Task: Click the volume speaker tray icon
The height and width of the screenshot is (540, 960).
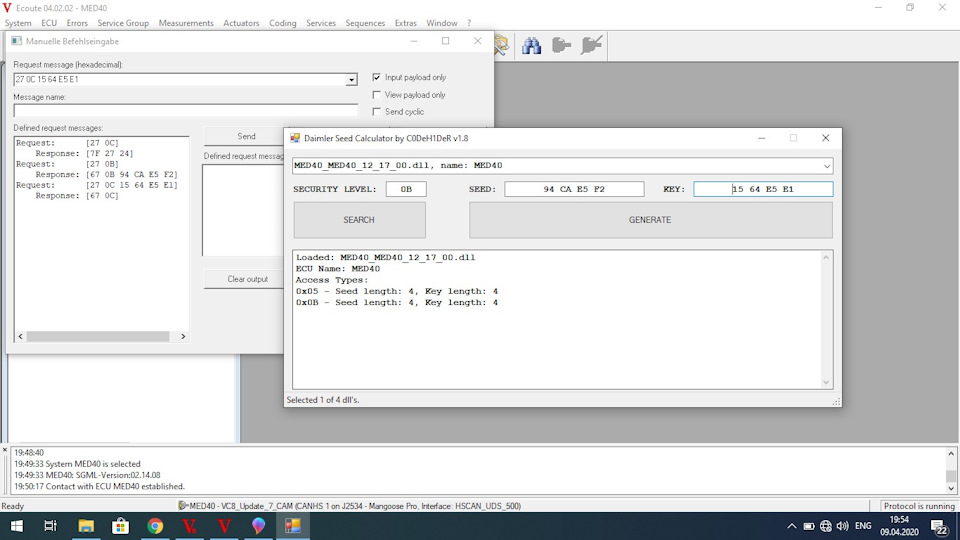Action: (x=842, y=526)
